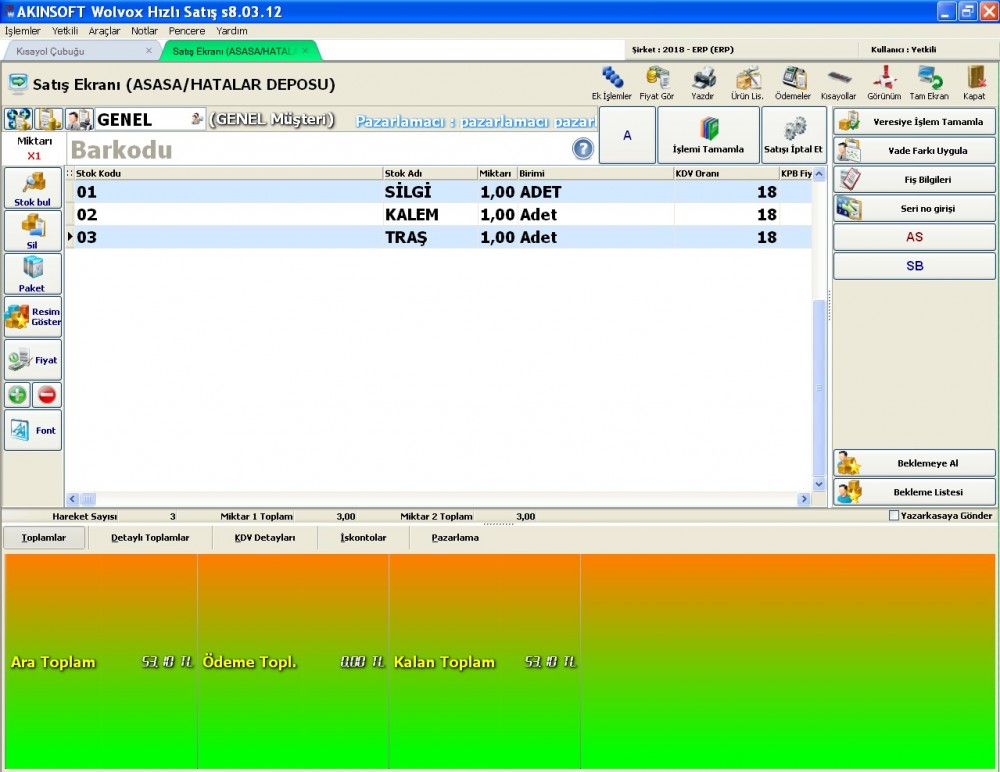Select the KALEM row
The height and width of the screenshot is (772, 1000).
(439, 214)
